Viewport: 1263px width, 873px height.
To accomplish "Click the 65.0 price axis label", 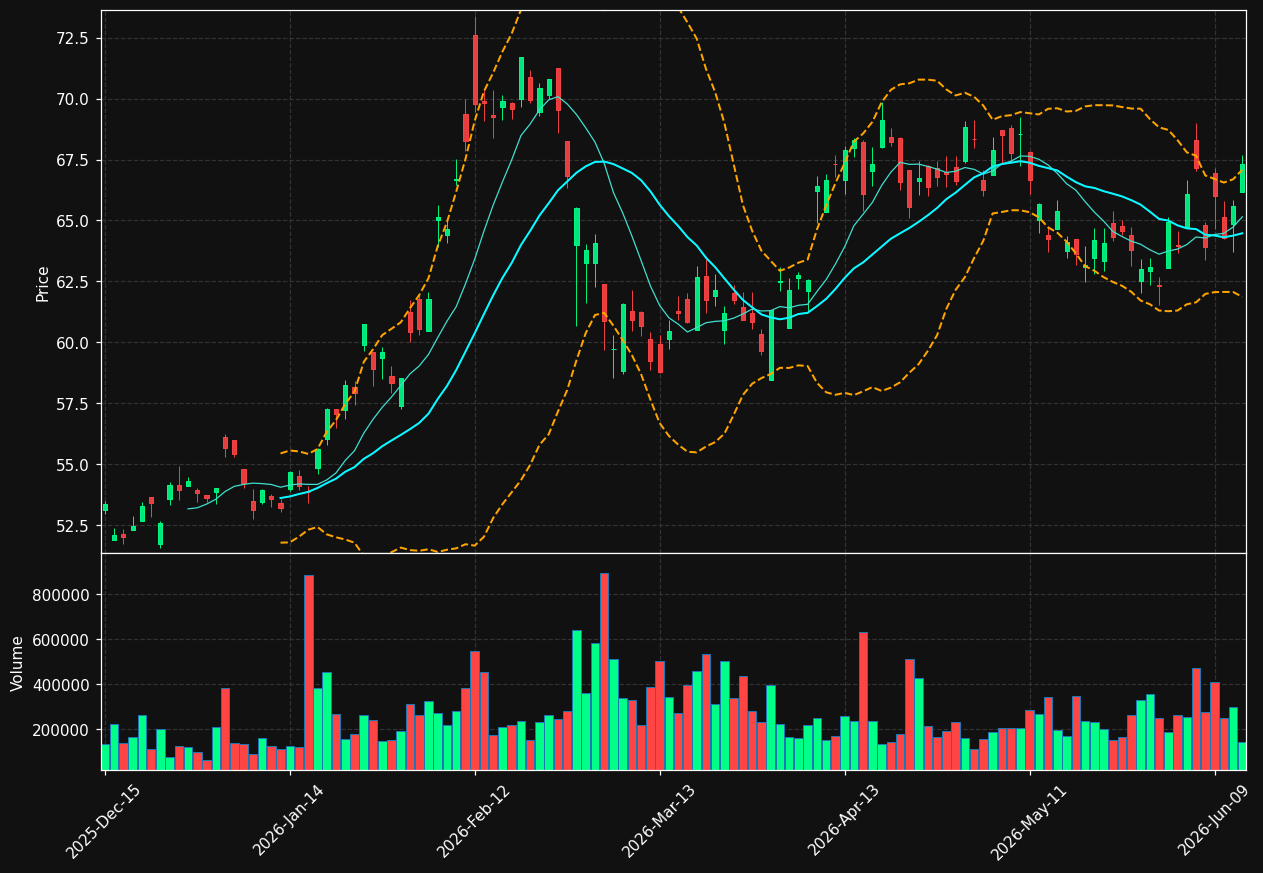I will (x=73, y=221).
